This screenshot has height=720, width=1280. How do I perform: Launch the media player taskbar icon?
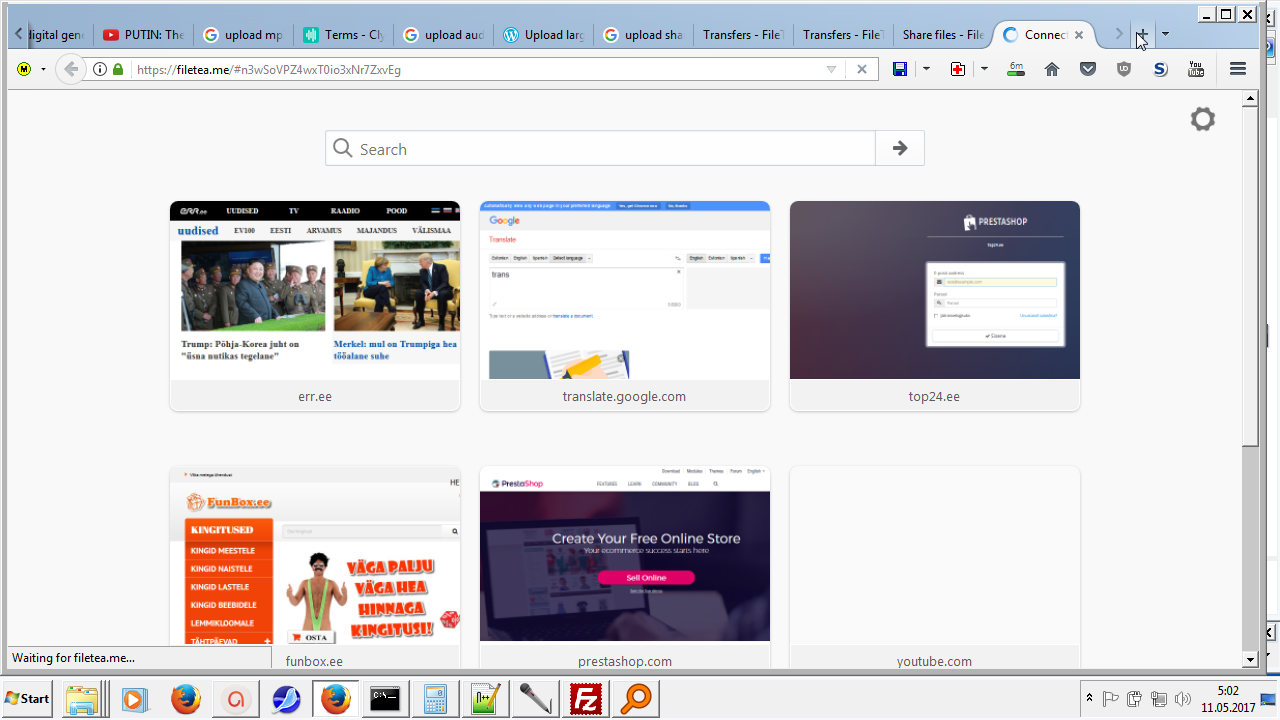coord(134,699)
